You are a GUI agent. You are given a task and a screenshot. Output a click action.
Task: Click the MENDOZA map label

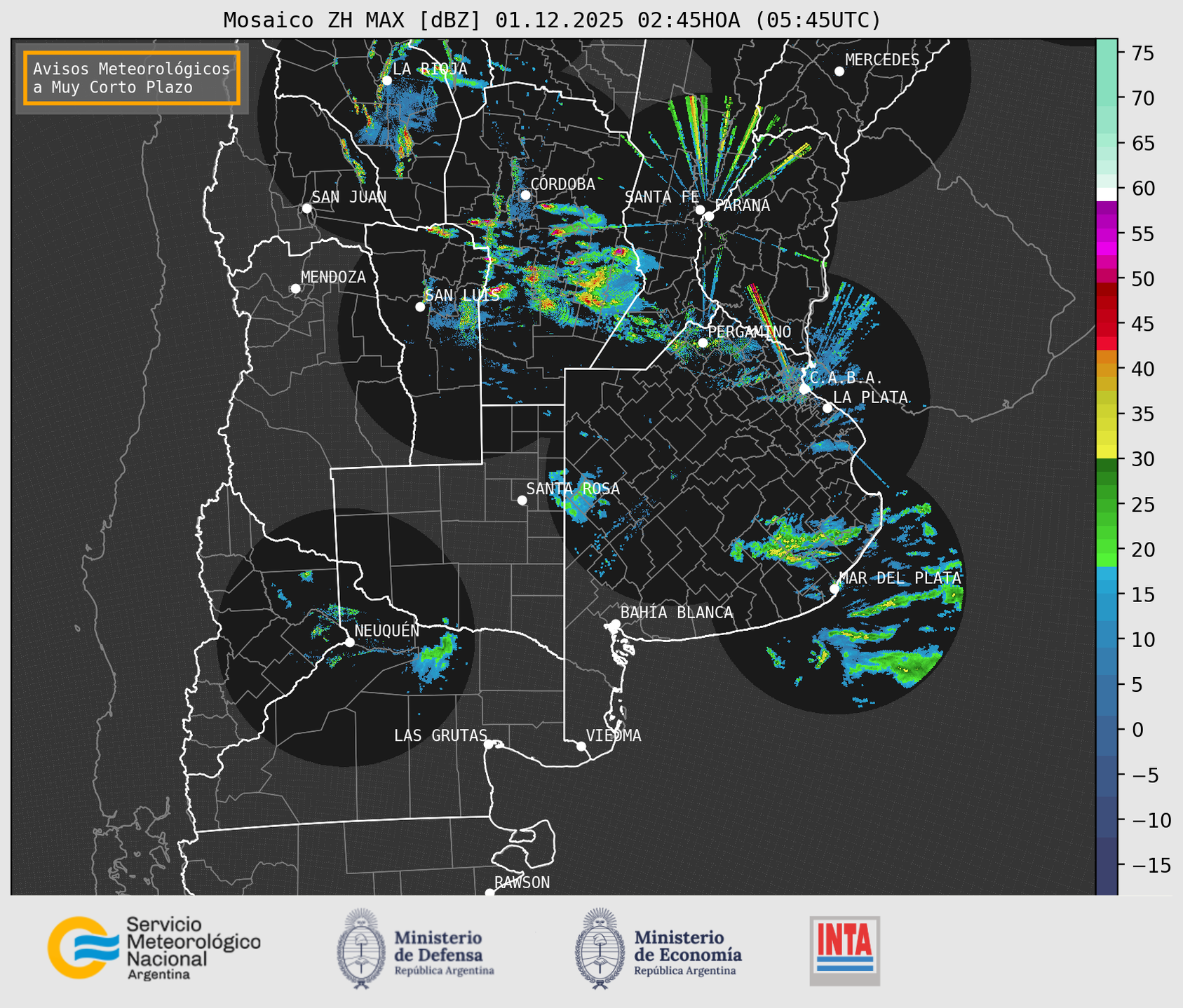click(333, 277)
